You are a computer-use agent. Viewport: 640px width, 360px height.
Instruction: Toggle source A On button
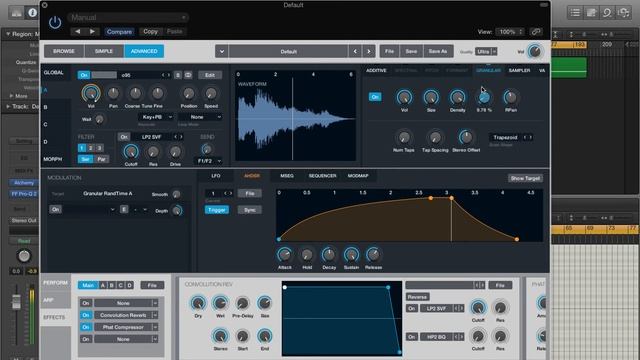[x=84, y=75]
